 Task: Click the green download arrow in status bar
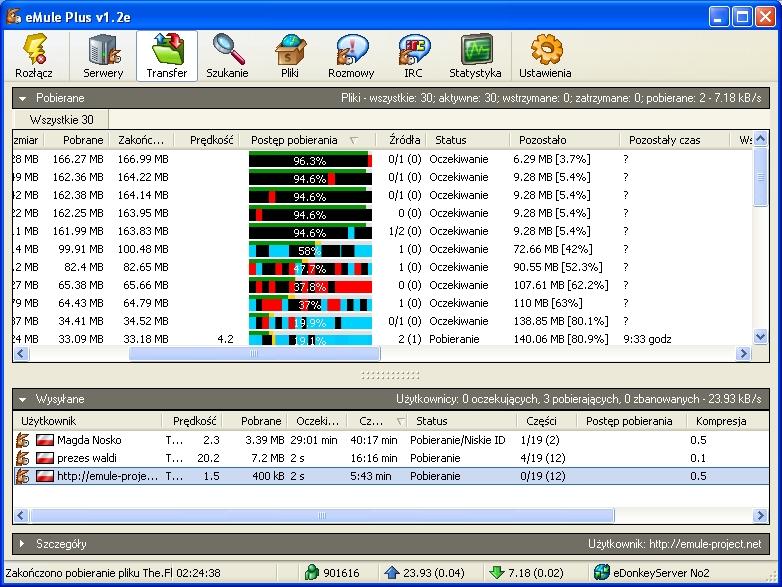click(x=497, y=573)
